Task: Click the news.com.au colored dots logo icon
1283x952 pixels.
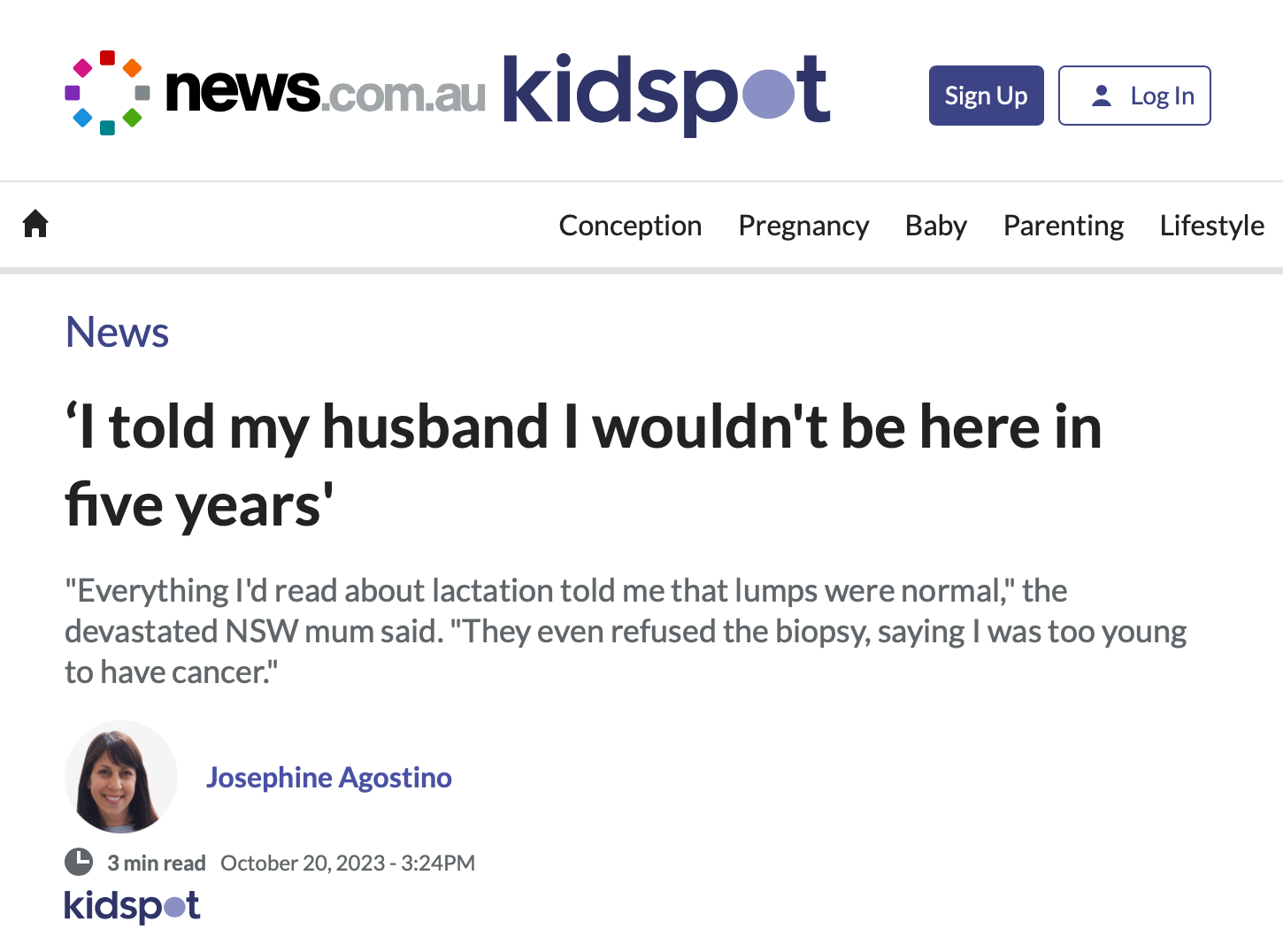Action: click(107, 93)
